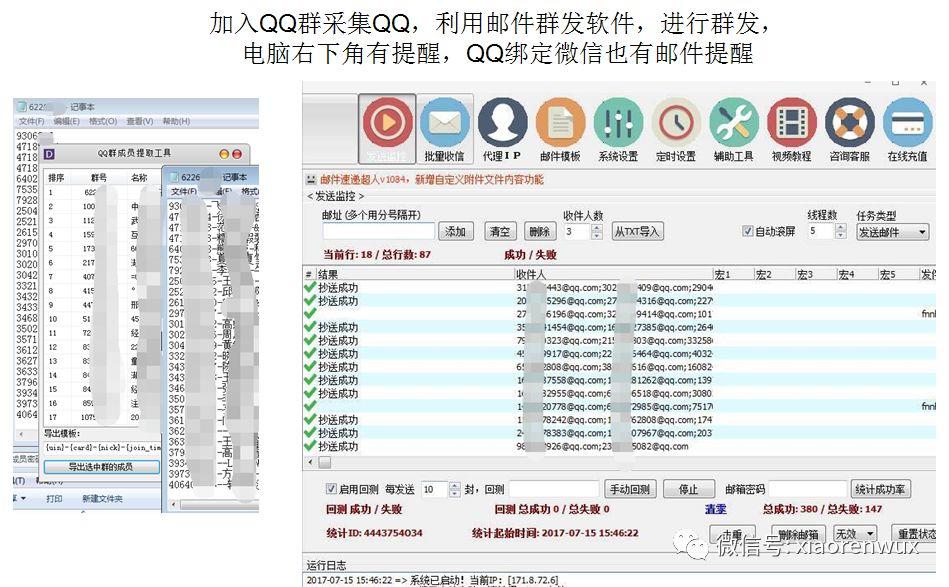Click the red play start-sending icon

(387, 123)
